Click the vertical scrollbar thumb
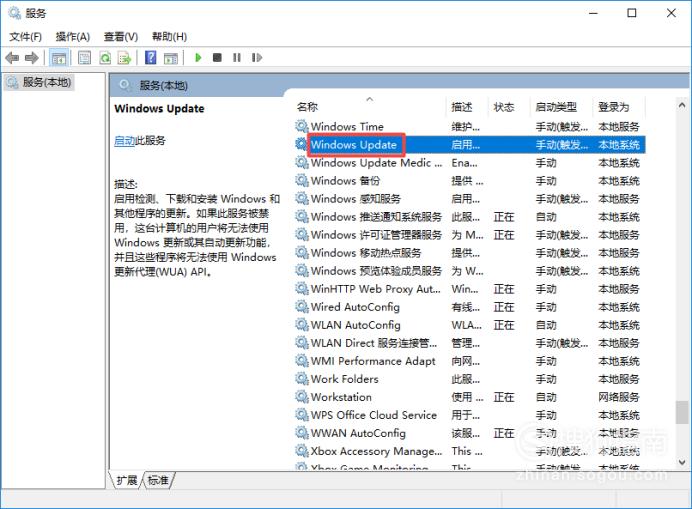The width and height of the screenshot is (692, 509). click(x=682, y=412)
